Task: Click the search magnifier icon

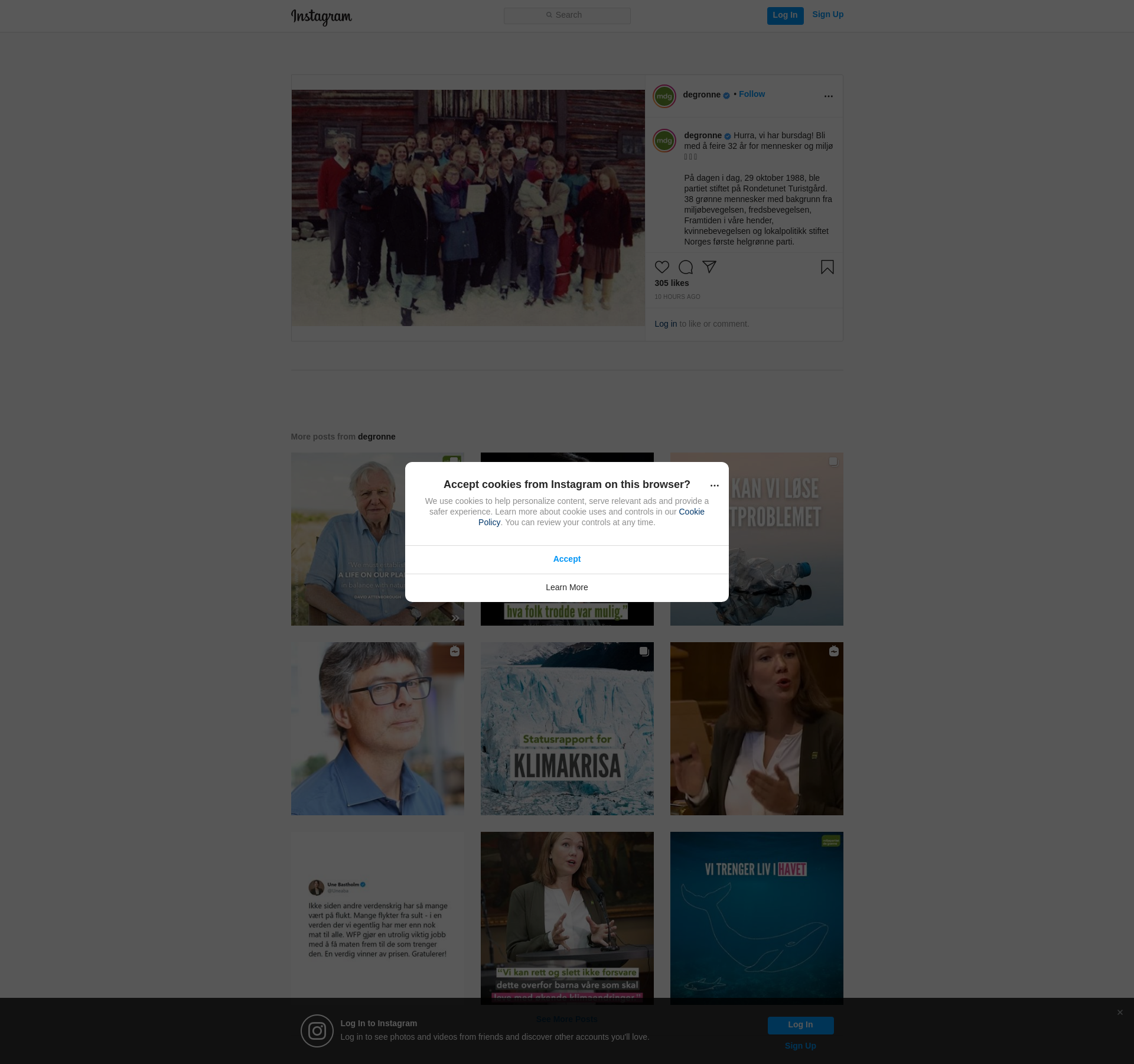Action: tap(549, 15)
